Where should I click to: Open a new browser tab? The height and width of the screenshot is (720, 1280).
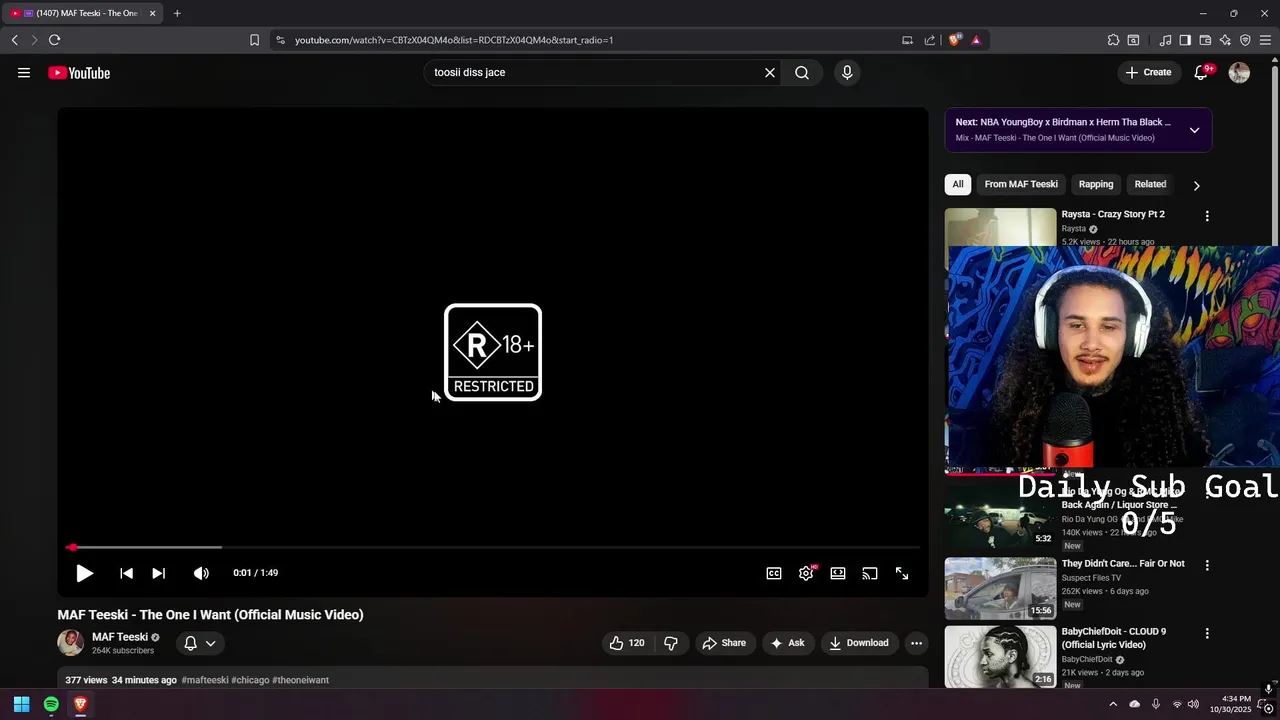[x=177, y=13]
